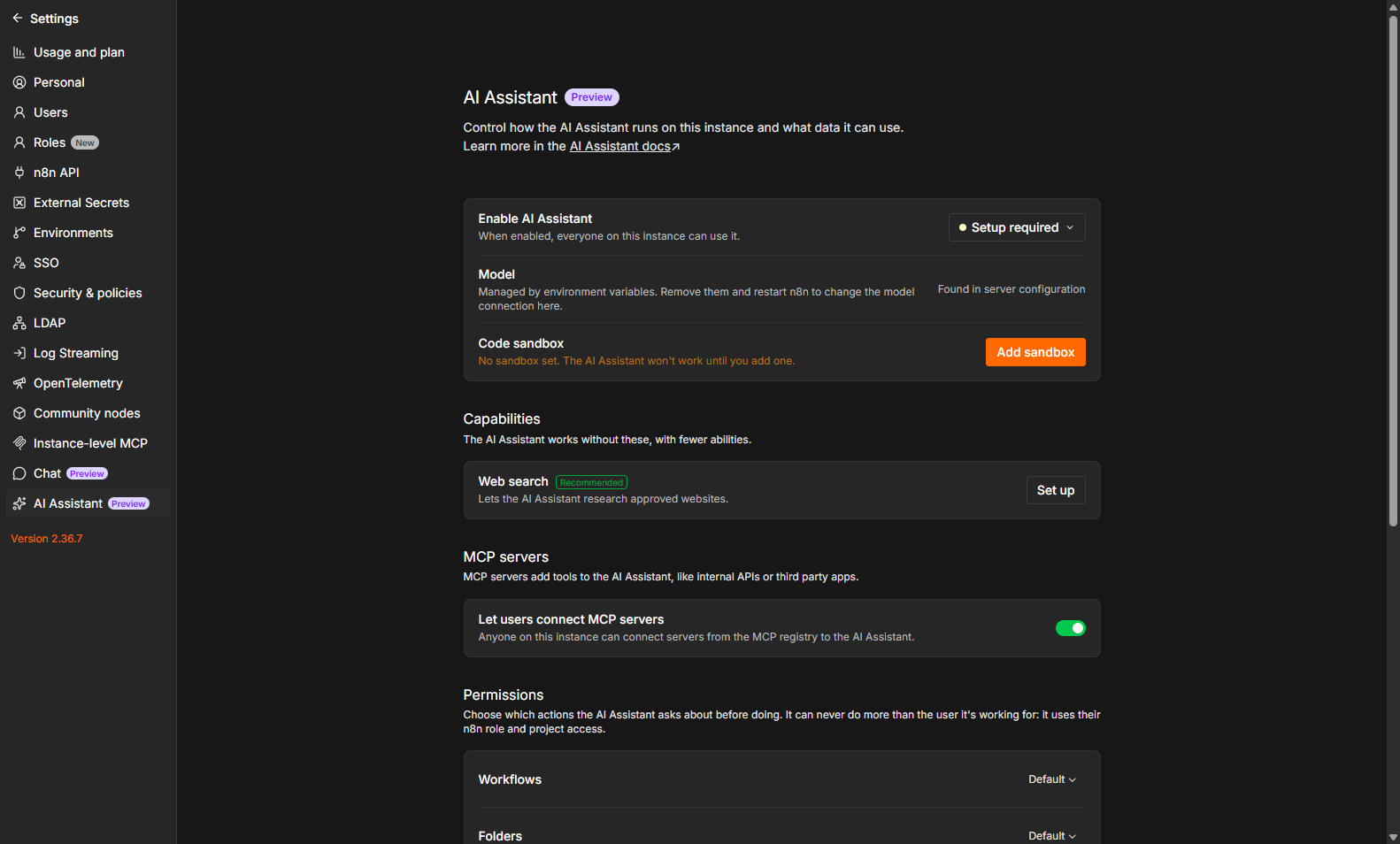Click the Code sandbox label

coord(521,343)
